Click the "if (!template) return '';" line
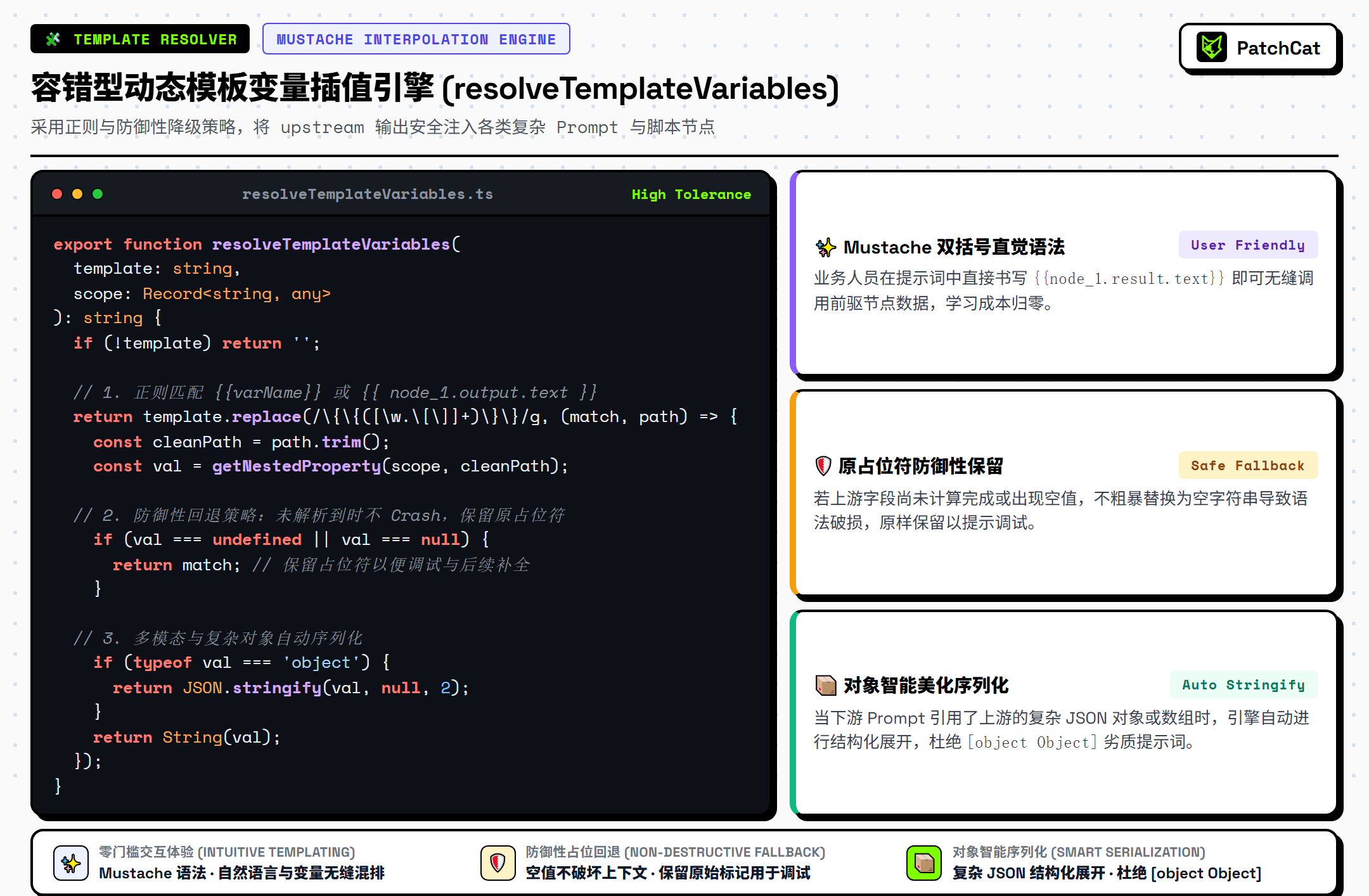The width and height of the screenshot is (1369, 896). tap(197, 343)
